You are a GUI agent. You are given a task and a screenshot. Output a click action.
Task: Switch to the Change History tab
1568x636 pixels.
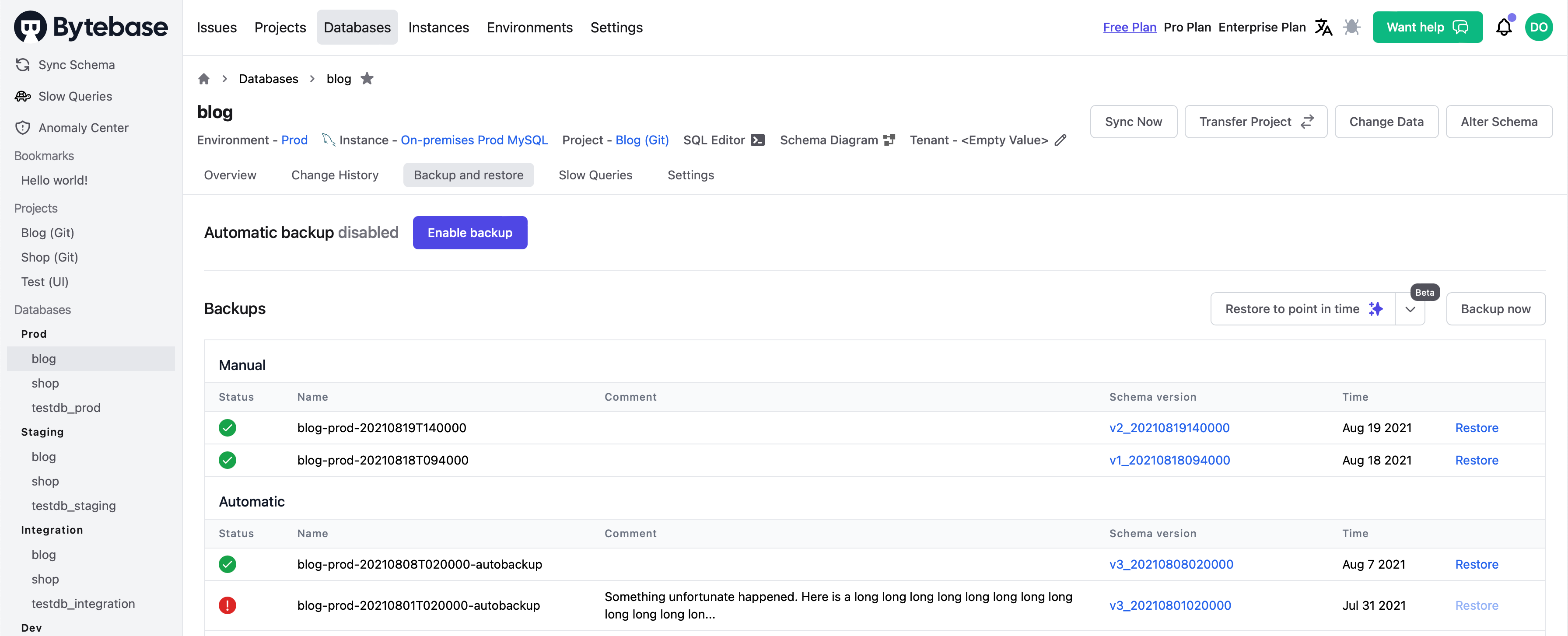pos(335,175)
